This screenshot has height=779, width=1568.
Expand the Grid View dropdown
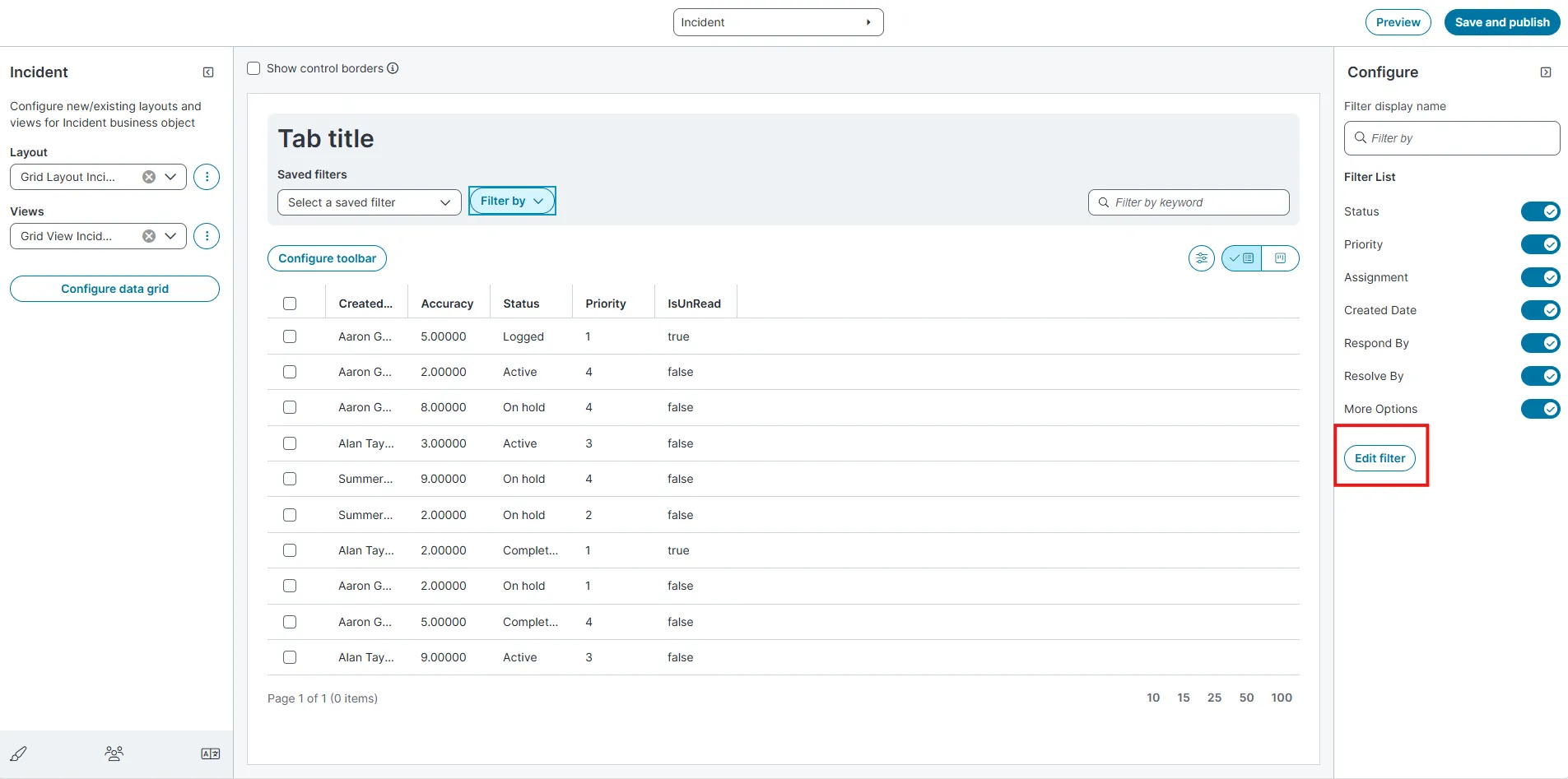(170, 236)
